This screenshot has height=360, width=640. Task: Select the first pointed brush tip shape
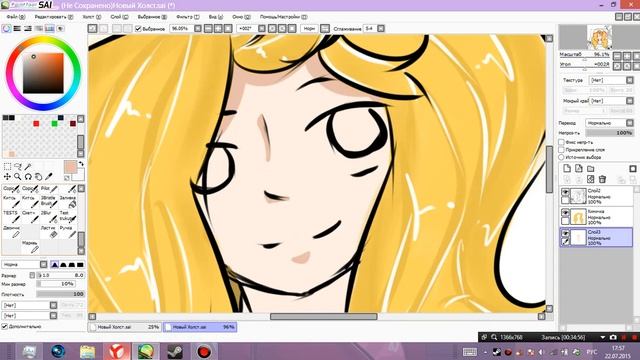pyautogui.click(x=55, y=264)
